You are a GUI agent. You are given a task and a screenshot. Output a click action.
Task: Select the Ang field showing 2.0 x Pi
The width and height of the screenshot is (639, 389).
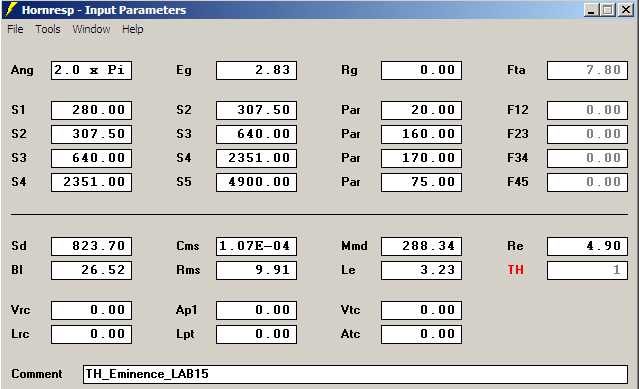91,70
